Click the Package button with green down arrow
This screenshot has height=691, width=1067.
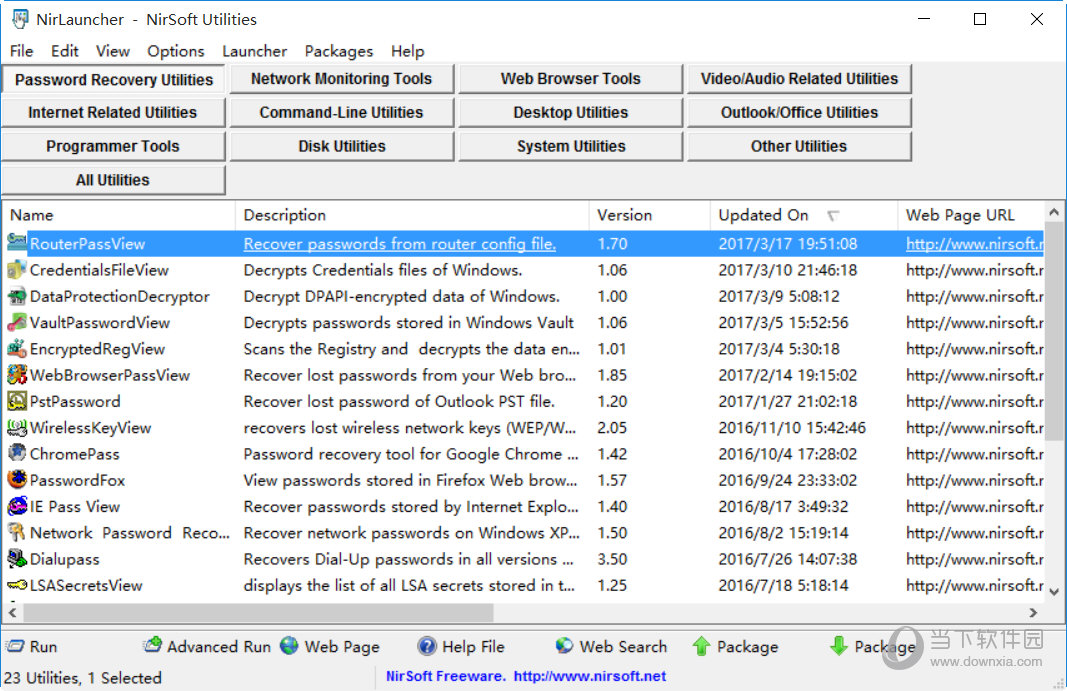pos(872,646)
